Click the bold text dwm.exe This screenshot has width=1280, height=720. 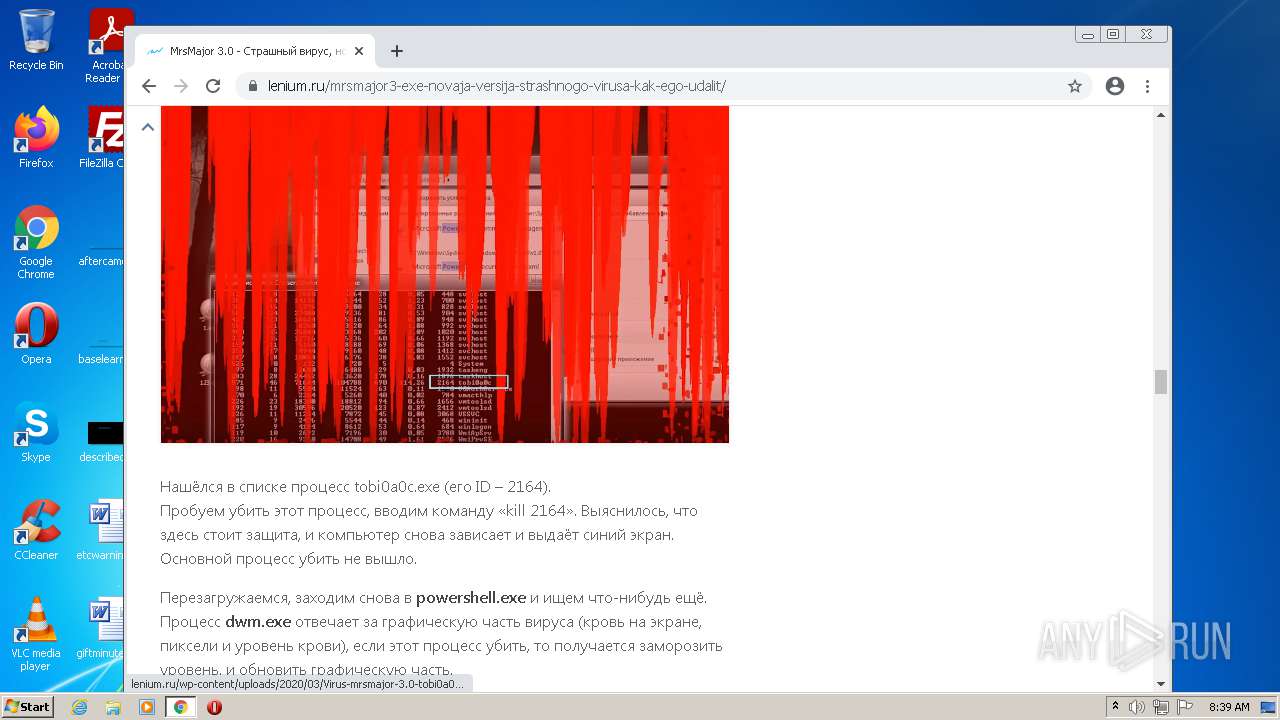click(258, 622)
